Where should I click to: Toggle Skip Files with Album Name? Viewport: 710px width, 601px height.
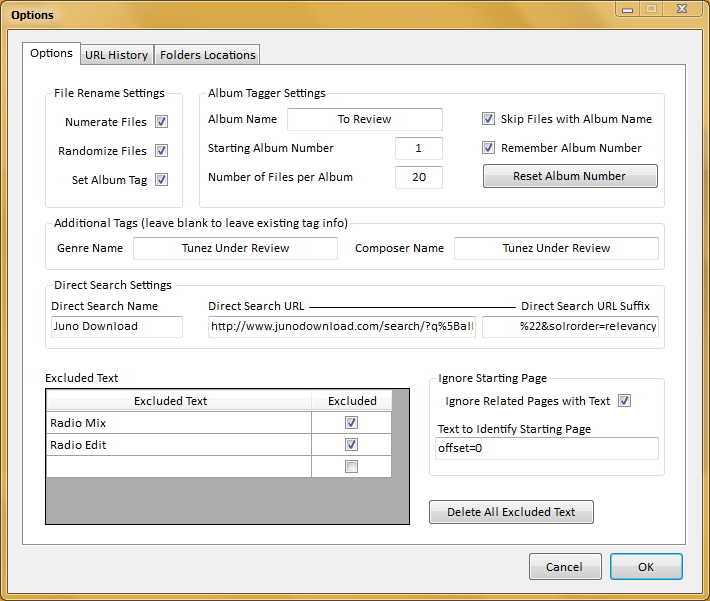click(489, 119)
